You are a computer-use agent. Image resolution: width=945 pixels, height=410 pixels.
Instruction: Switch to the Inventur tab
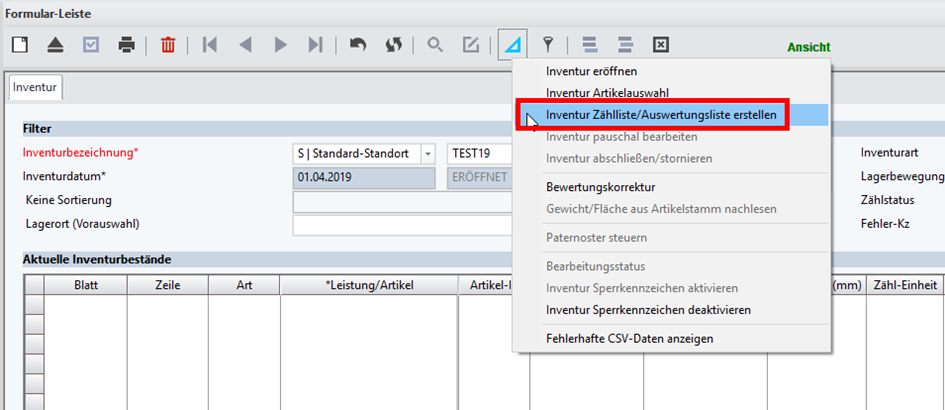click(34, 88)
